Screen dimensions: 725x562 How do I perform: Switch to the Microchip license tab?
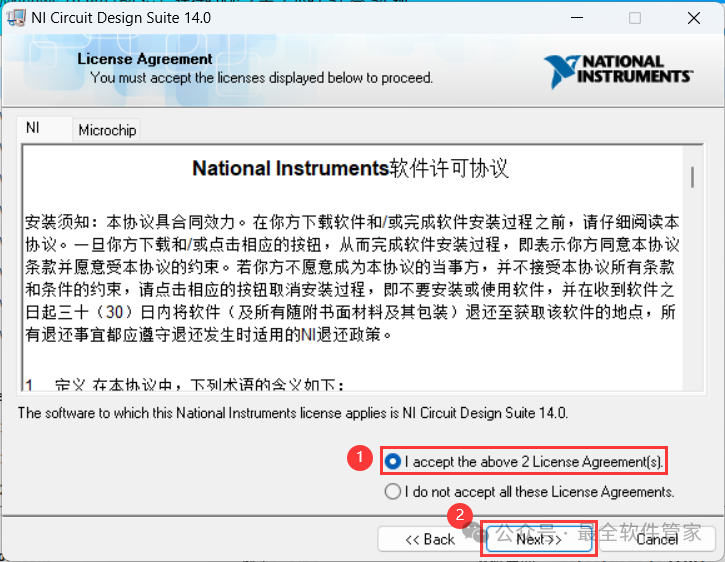click(x=107, y=130)
